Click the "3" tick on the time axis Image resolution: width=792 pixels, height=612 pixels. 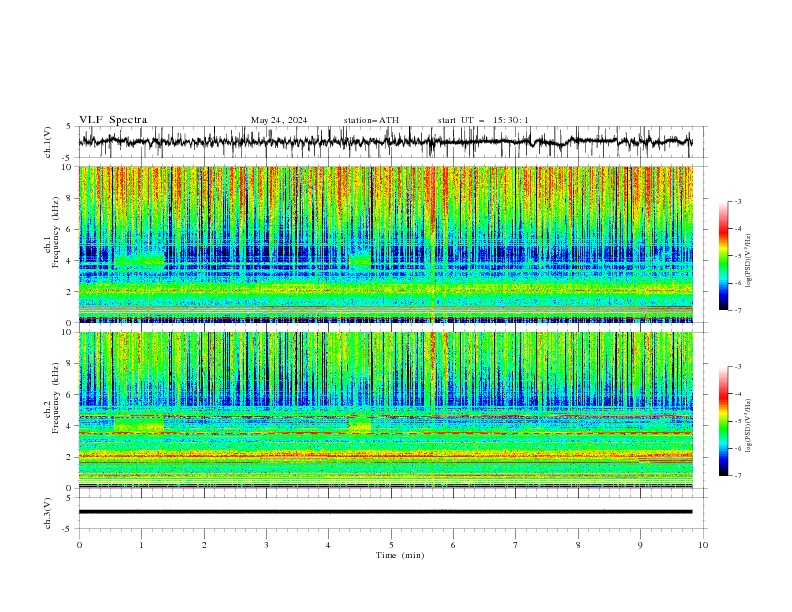(266, 545)
